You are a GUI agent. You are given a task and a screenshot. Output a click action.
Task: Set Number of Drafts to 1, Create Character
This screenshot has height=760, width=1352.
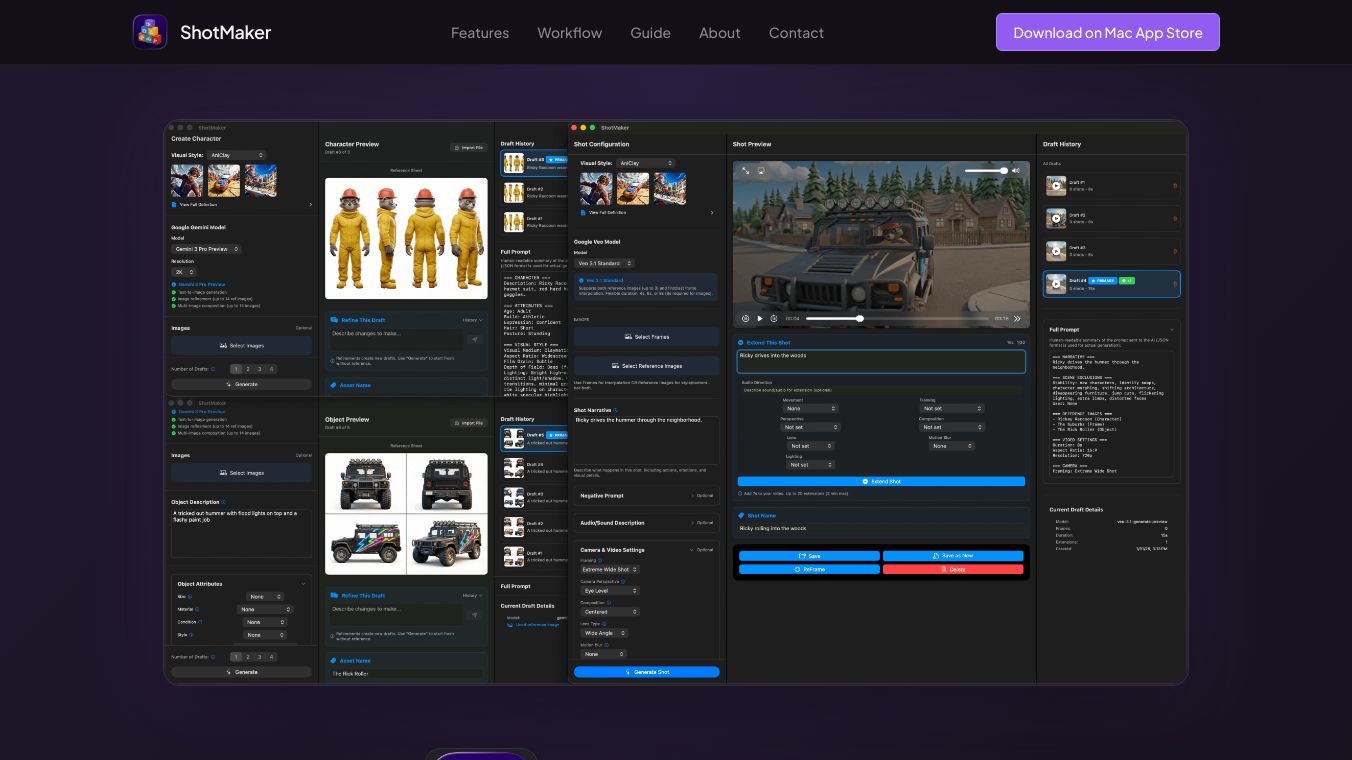(236, 369)
